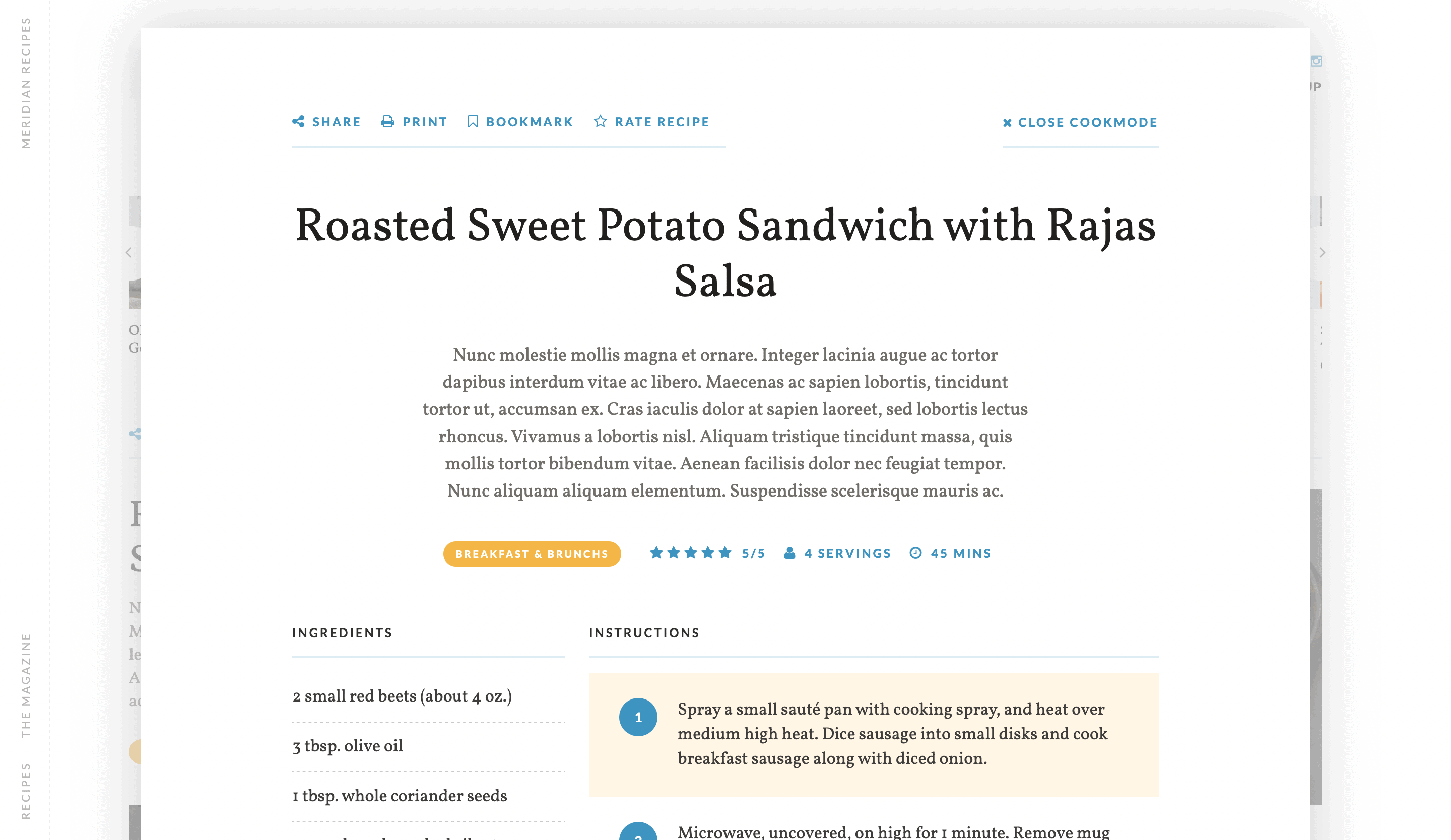Viewport: 1451px width, 840px height.
Task: Mark step 1 using its numbered circle
Action: tap(637, 717)
